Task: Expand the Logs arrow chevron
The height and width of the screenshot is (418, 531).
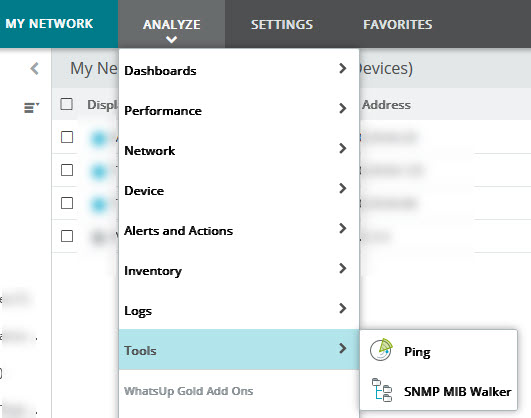Action: tap(342, 308)
